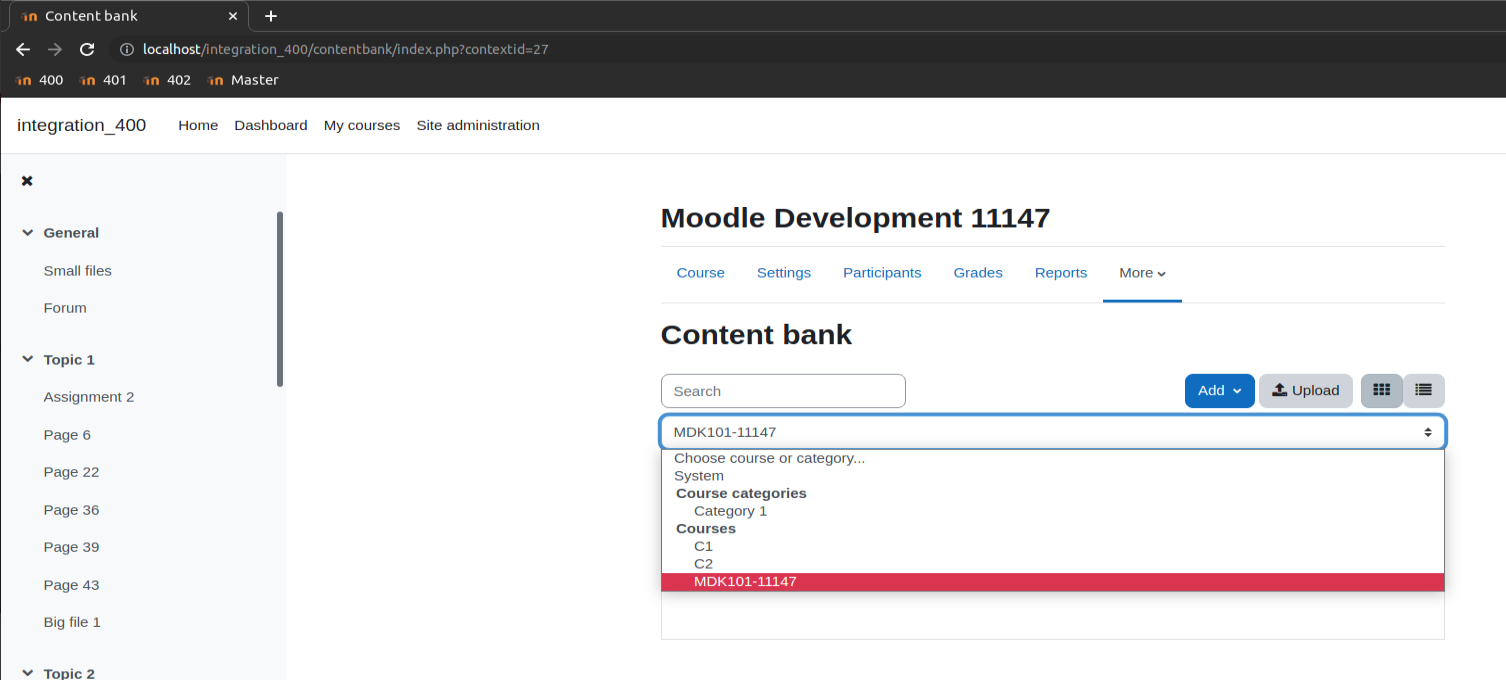Open the Reports tab

click(1061, 273)
